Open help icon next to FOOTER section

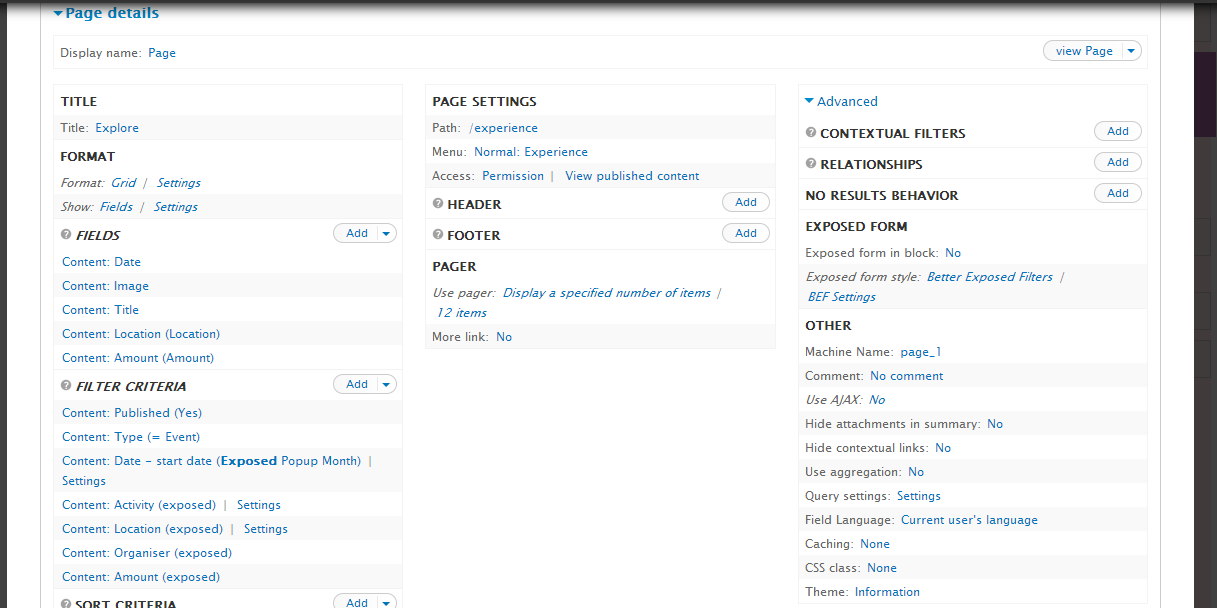point(438,235)
